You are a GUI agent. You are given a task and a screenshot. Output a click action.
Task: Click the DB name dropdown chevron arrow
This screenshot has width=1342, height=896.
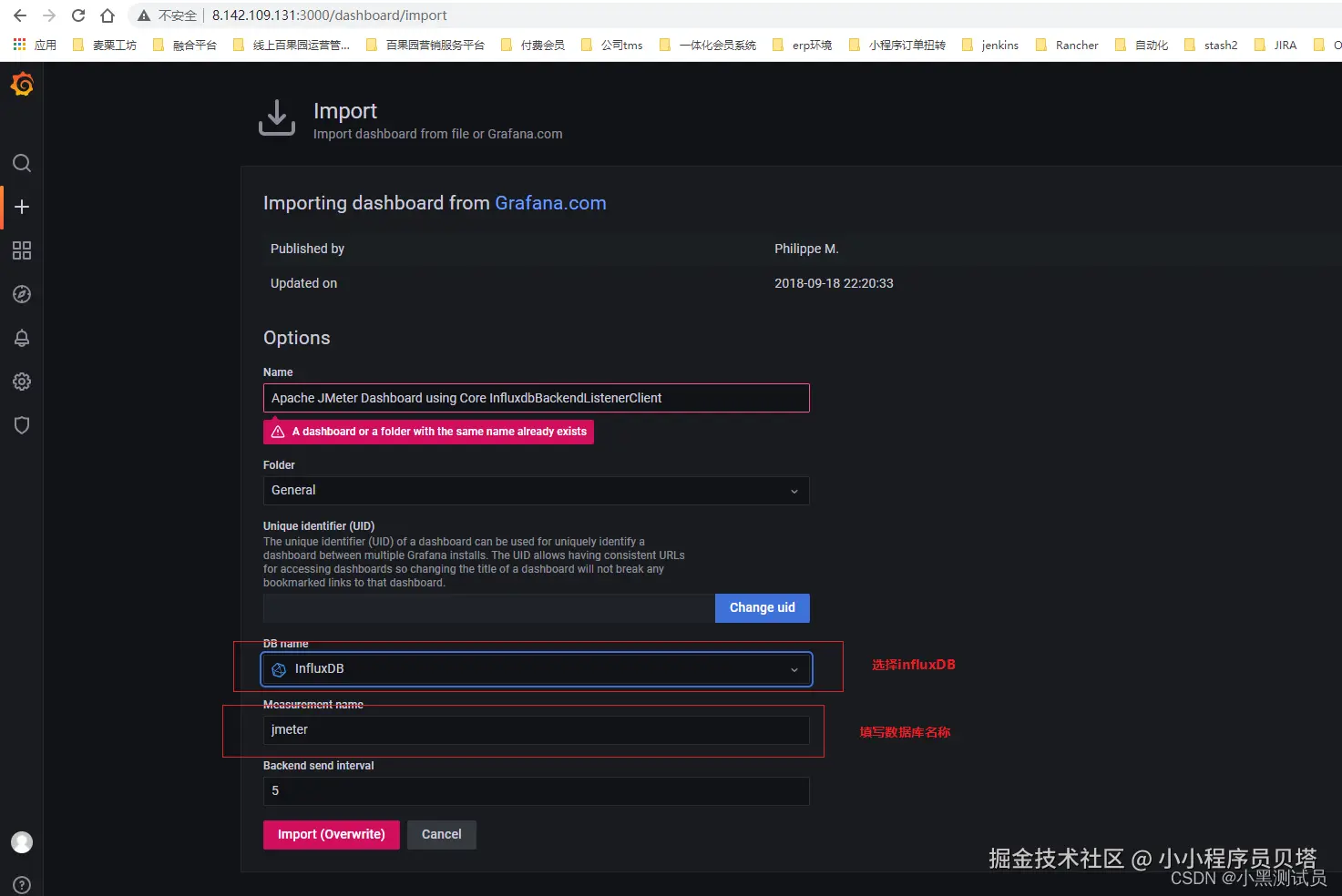click(794, 669)
